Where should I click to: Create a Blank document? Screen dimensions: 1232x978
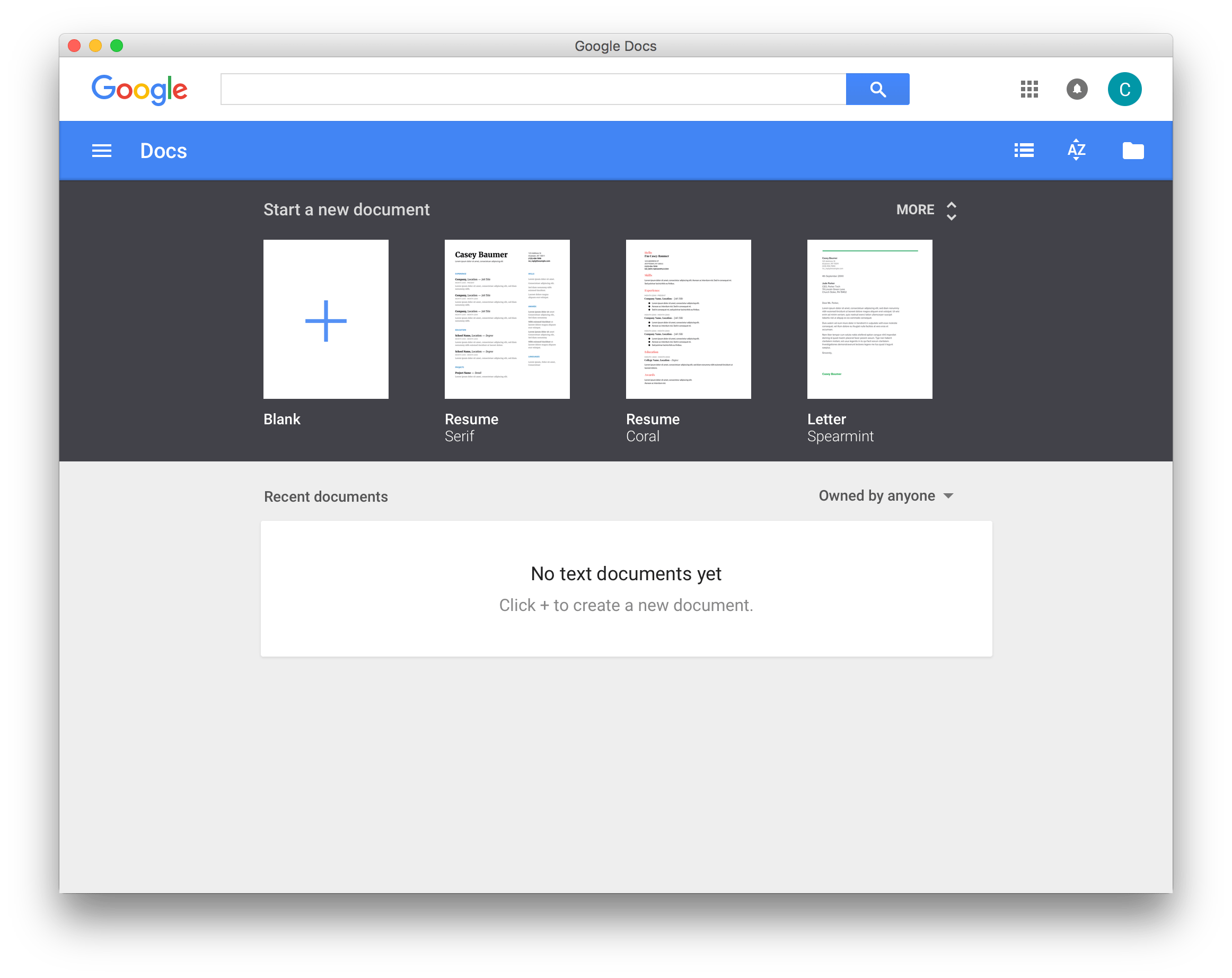[325, 319]
